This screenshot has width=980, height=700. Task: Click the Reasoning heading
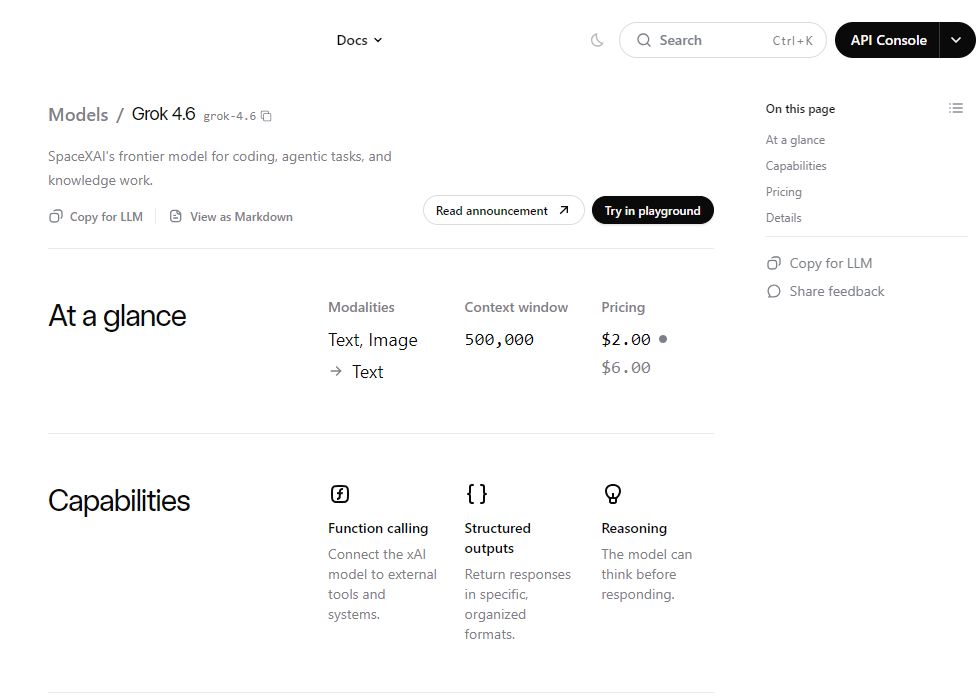pos(634,528)
